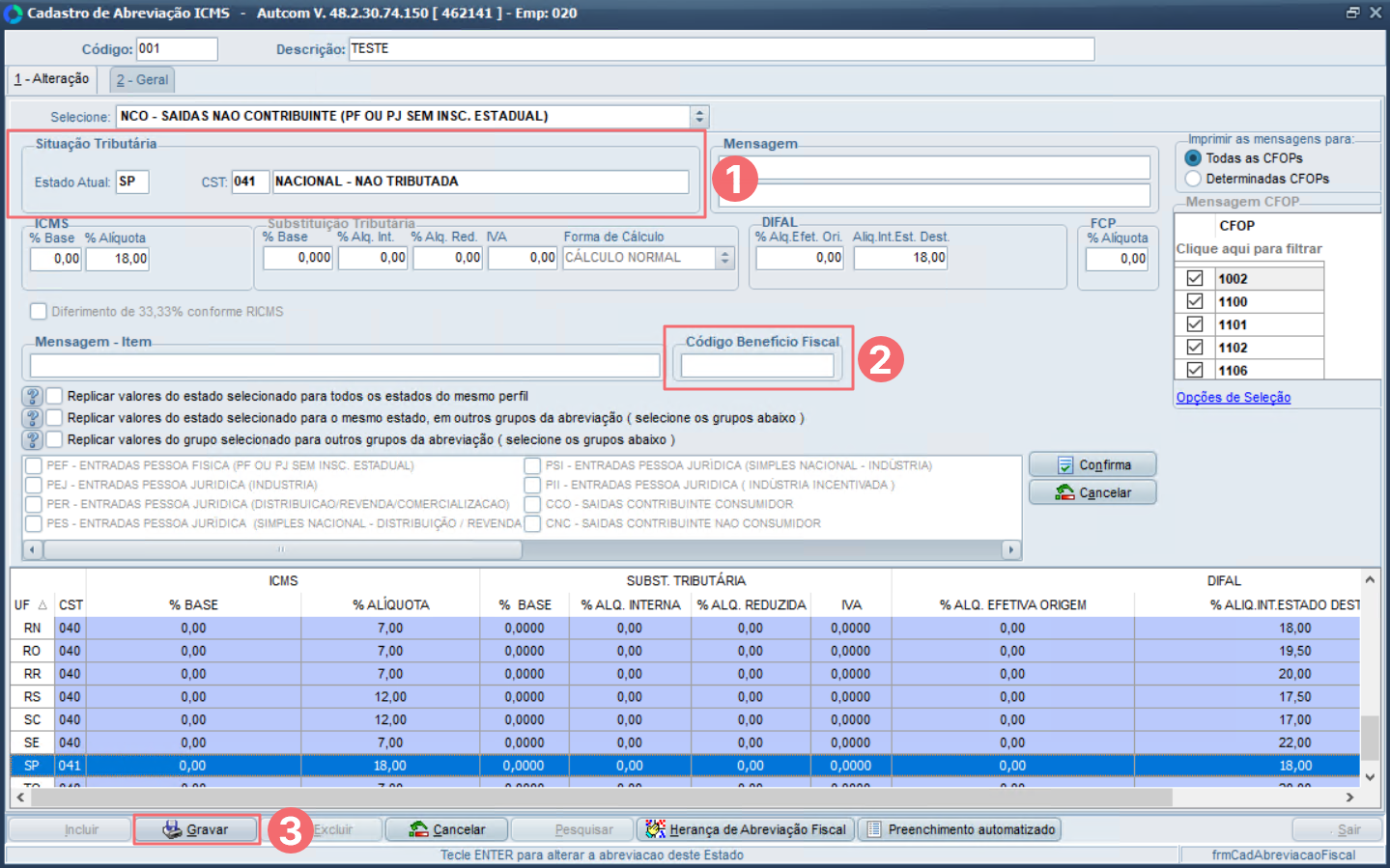Image resolution: width=1390 pixels, height=868 pixels.
Task: Click help icon beside first Replicar option
Action: [x=33, y=397]
